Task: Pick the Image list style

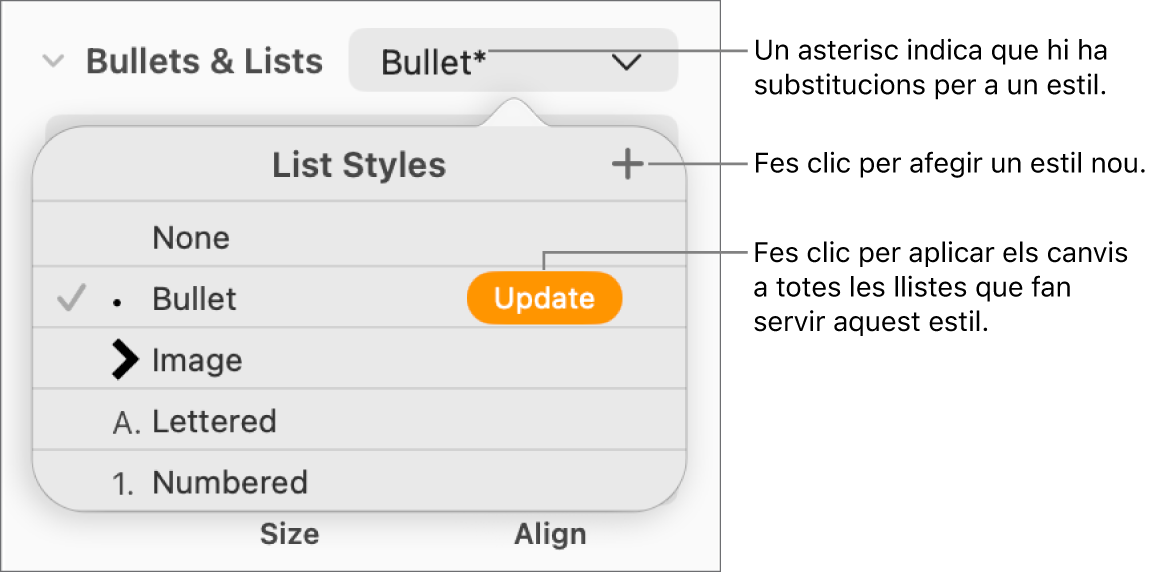Action: [197, 360]
